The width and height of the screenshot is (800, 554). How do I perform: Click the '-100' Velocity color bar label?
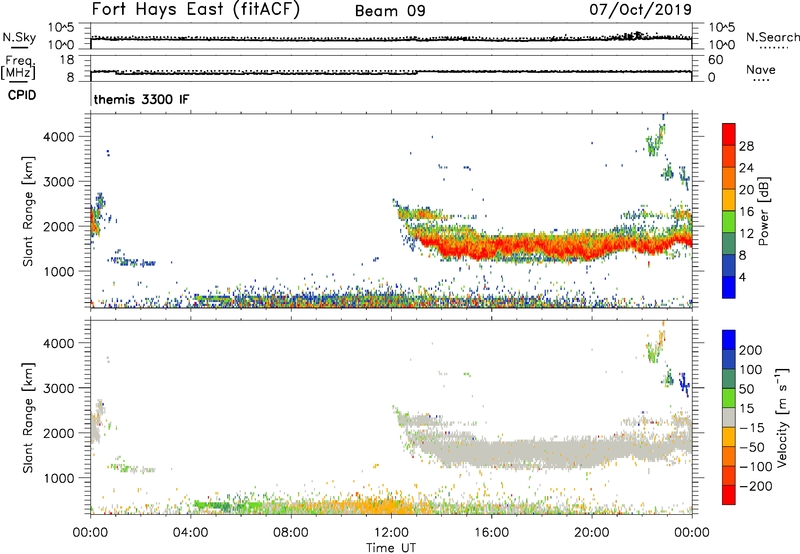click(x=756, y=466)
